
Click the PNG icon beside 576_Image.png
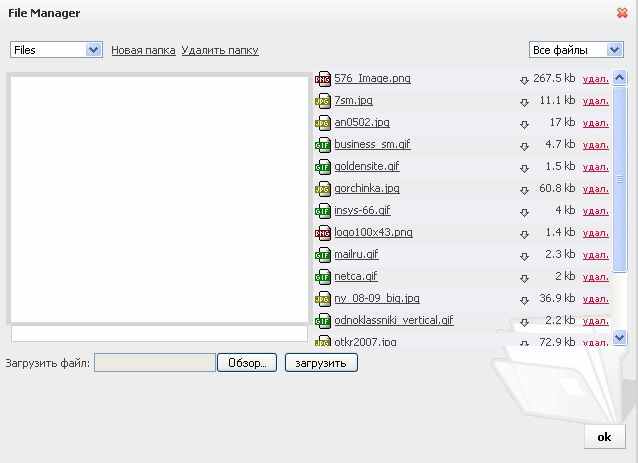pos(323,79)
